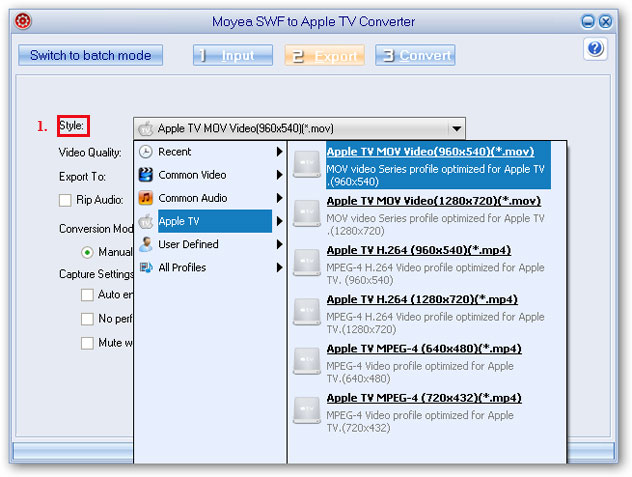Close the converter window
Viewport: 632px width, 477px height.
(605, 21)
